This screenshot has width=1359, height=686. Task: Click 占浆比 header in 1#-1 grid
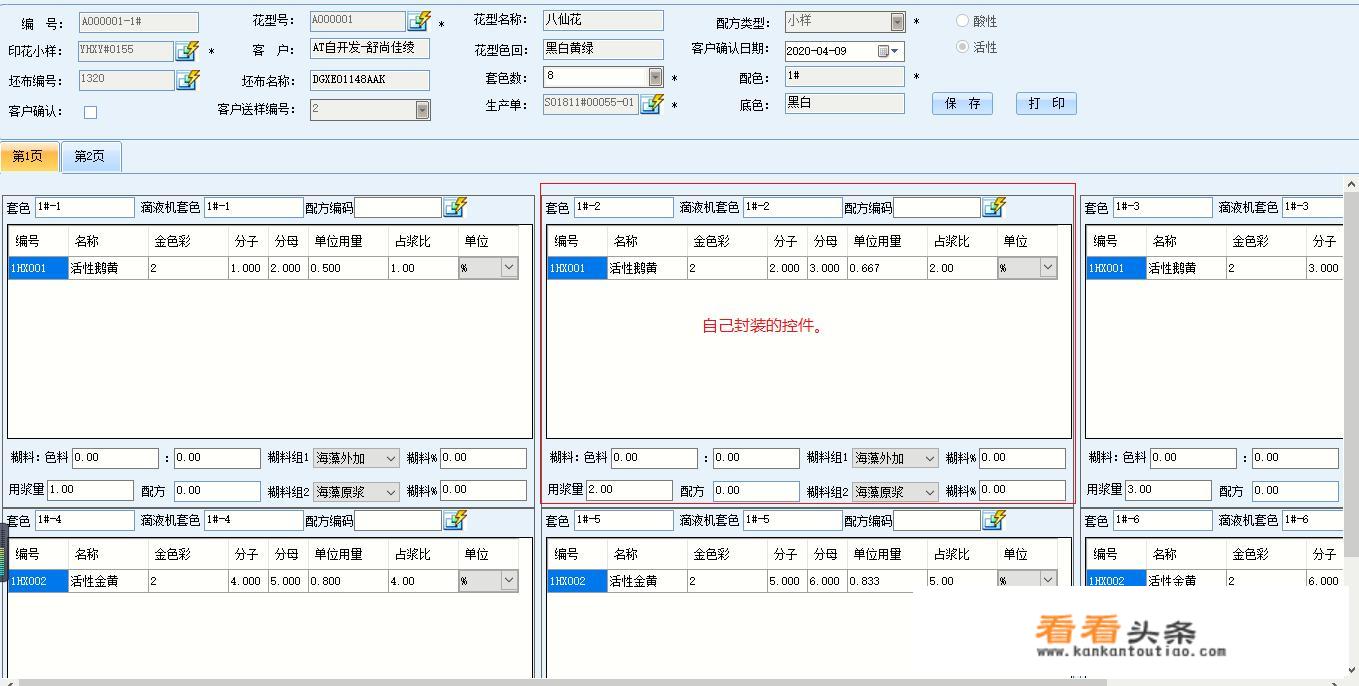click(x=423, y=241)
